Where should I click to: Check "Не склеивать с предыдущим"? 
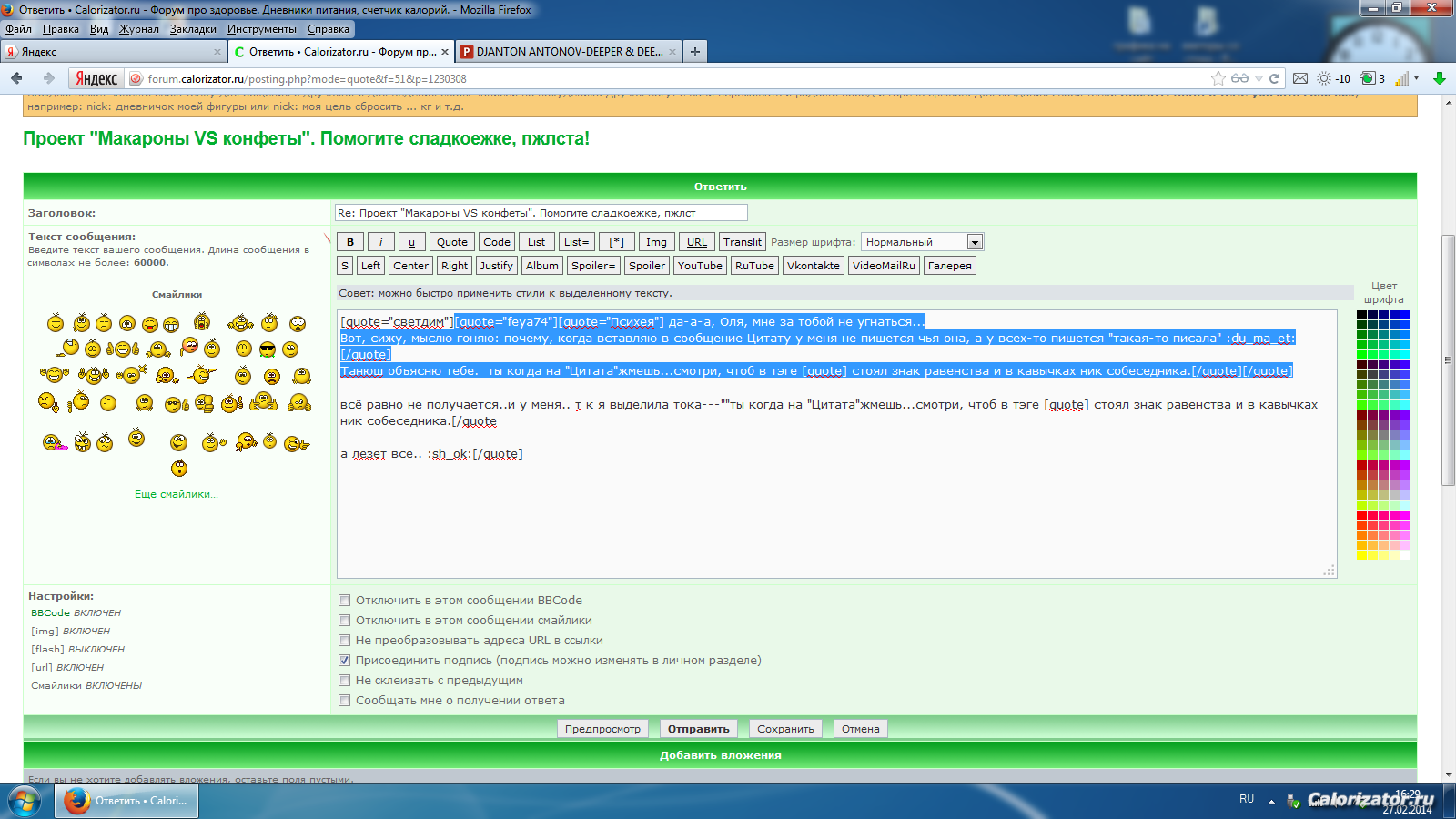(x=344, y=680)
